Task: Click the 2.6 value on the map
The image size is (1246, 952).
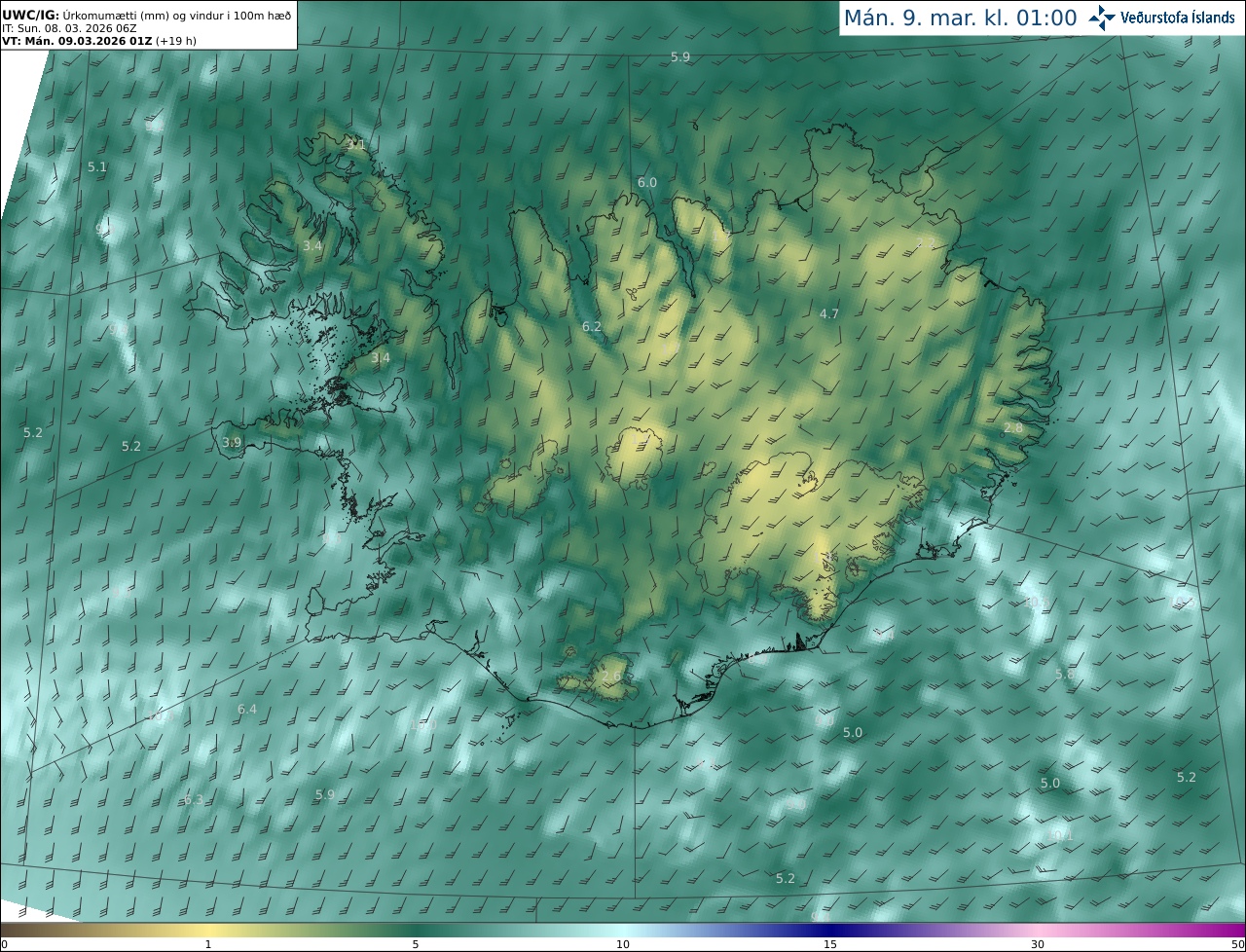Action: (611, 677)
